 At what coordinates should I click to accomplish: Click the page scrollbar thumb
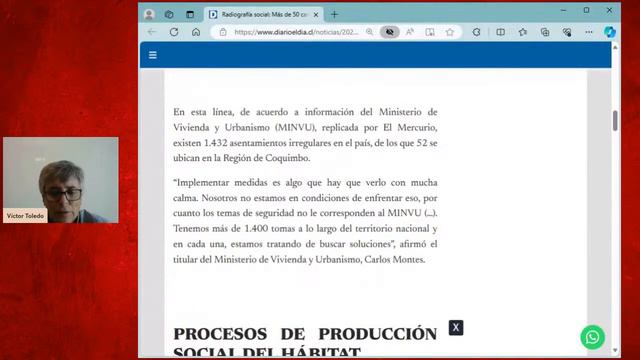click(x=615, y=121)
